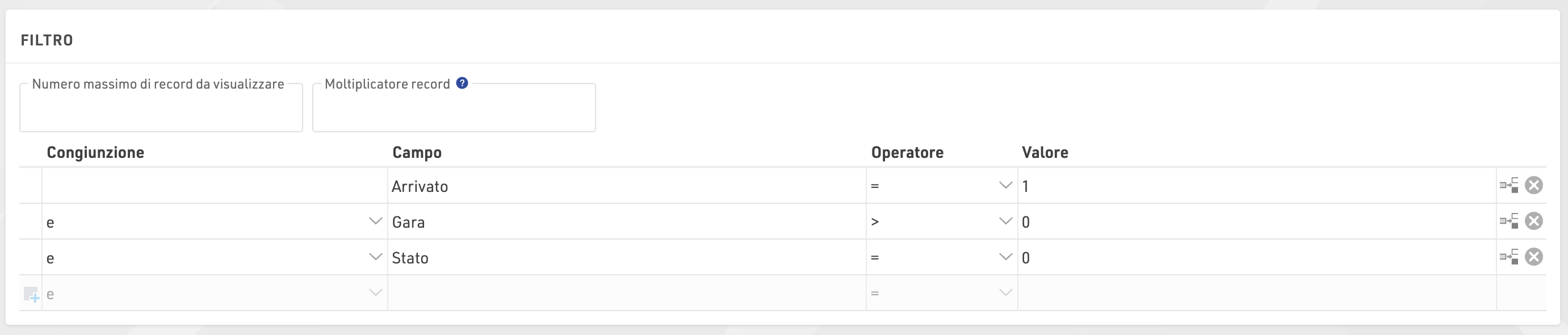Click the group icon on Stato row
Screen dimensions: 1568x335
pyautogui.click(x=1509, y=257)
